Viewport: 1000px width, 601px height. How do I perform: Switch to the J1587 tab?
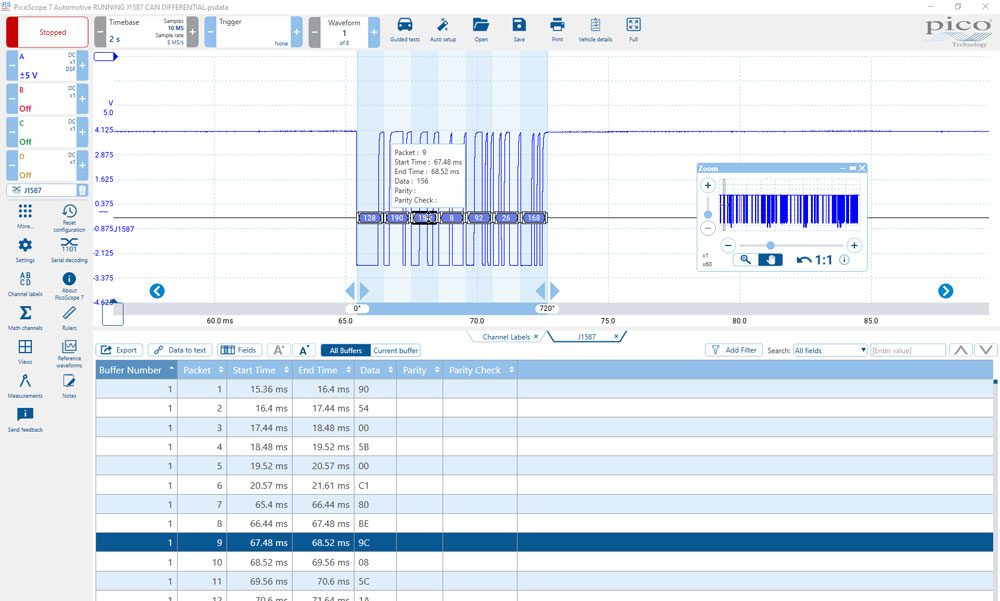tap(586, 337)
